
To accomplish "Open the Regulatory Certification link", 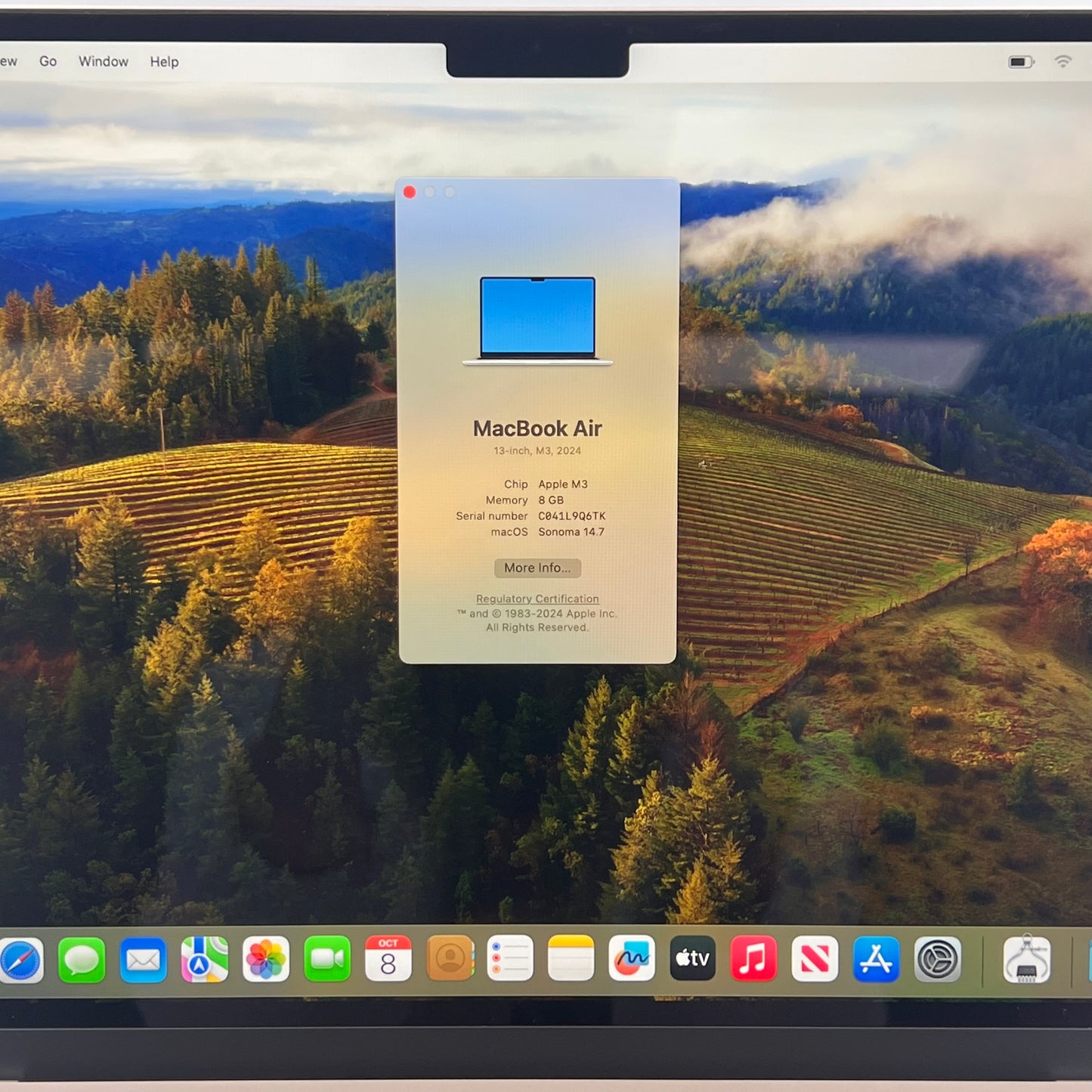I will [537, 599].
